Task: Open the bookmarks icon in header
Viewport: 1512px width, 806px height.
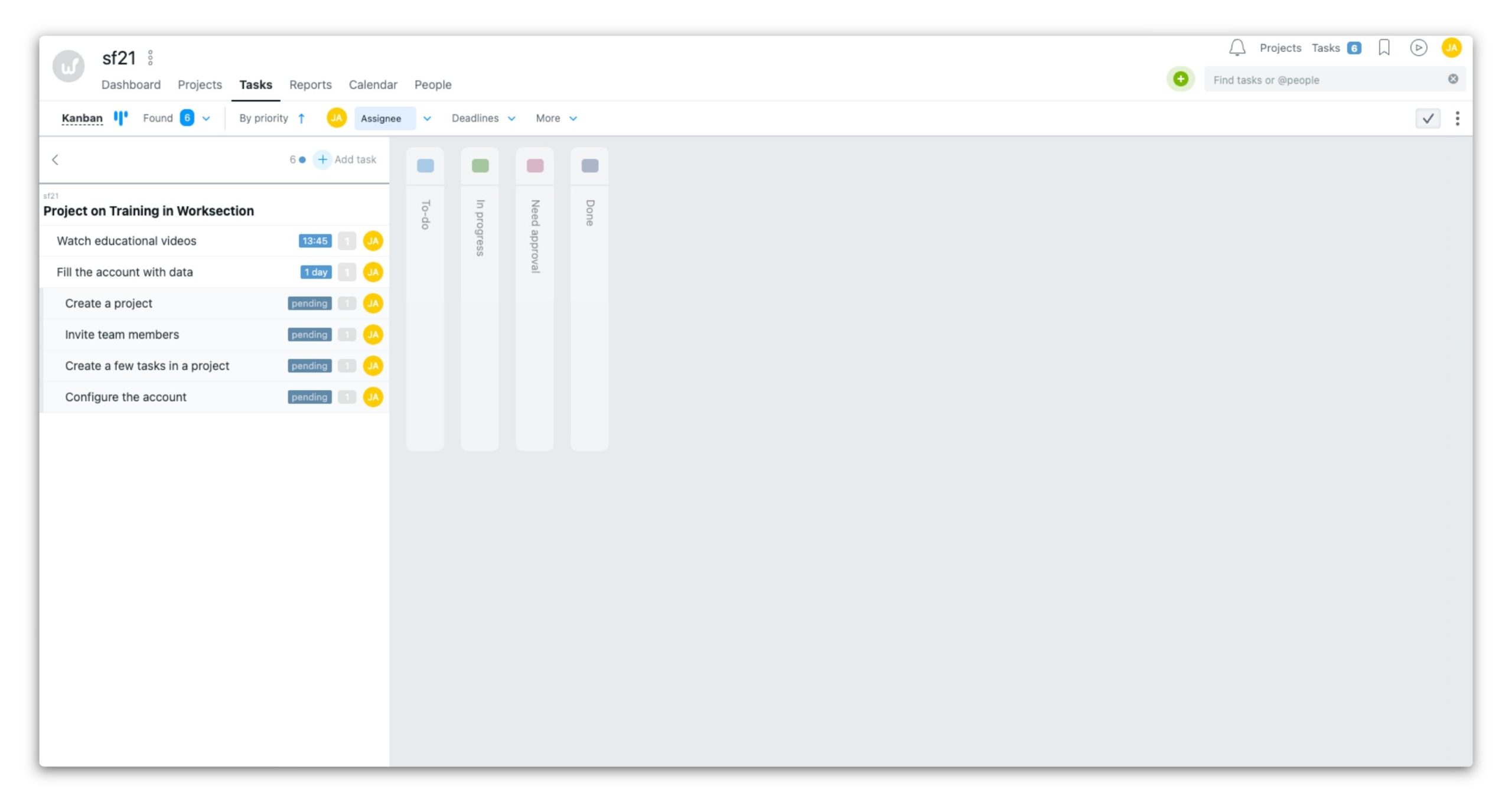Action: pyautogui.click(x=1384, y=48)
